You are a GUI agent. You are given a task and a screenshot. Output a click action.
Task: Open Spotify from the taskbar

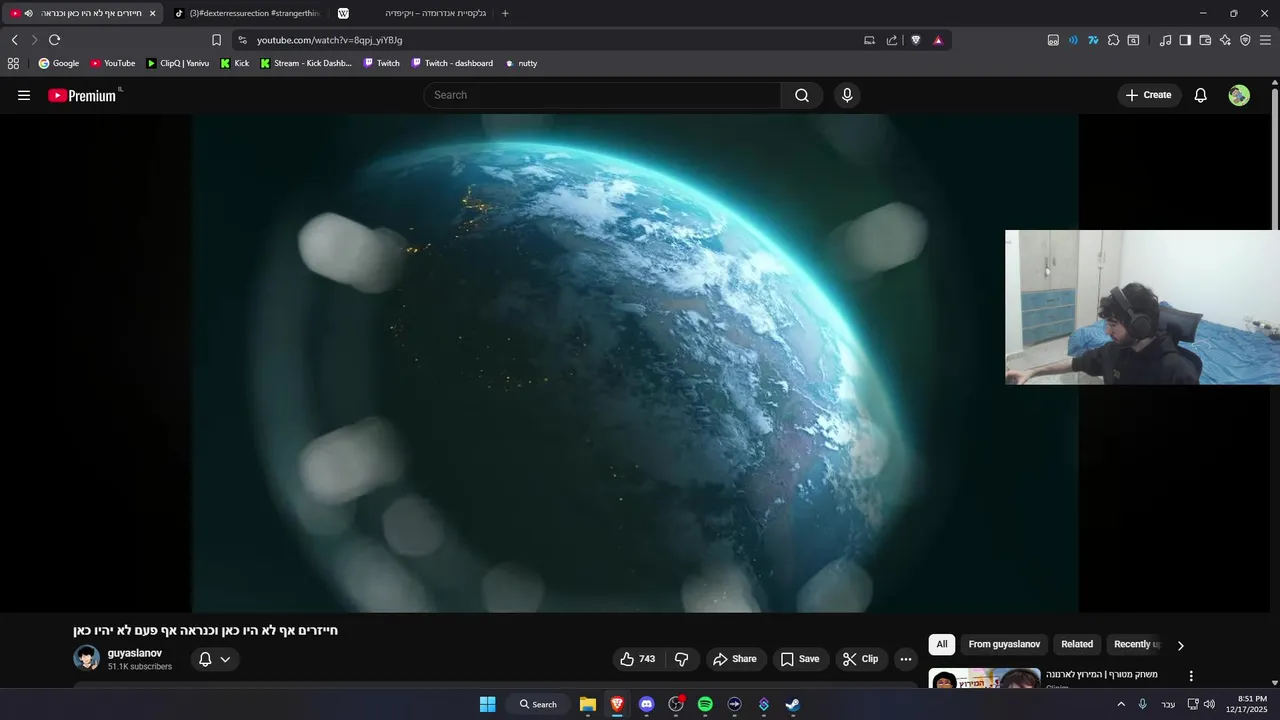point(705,704)
